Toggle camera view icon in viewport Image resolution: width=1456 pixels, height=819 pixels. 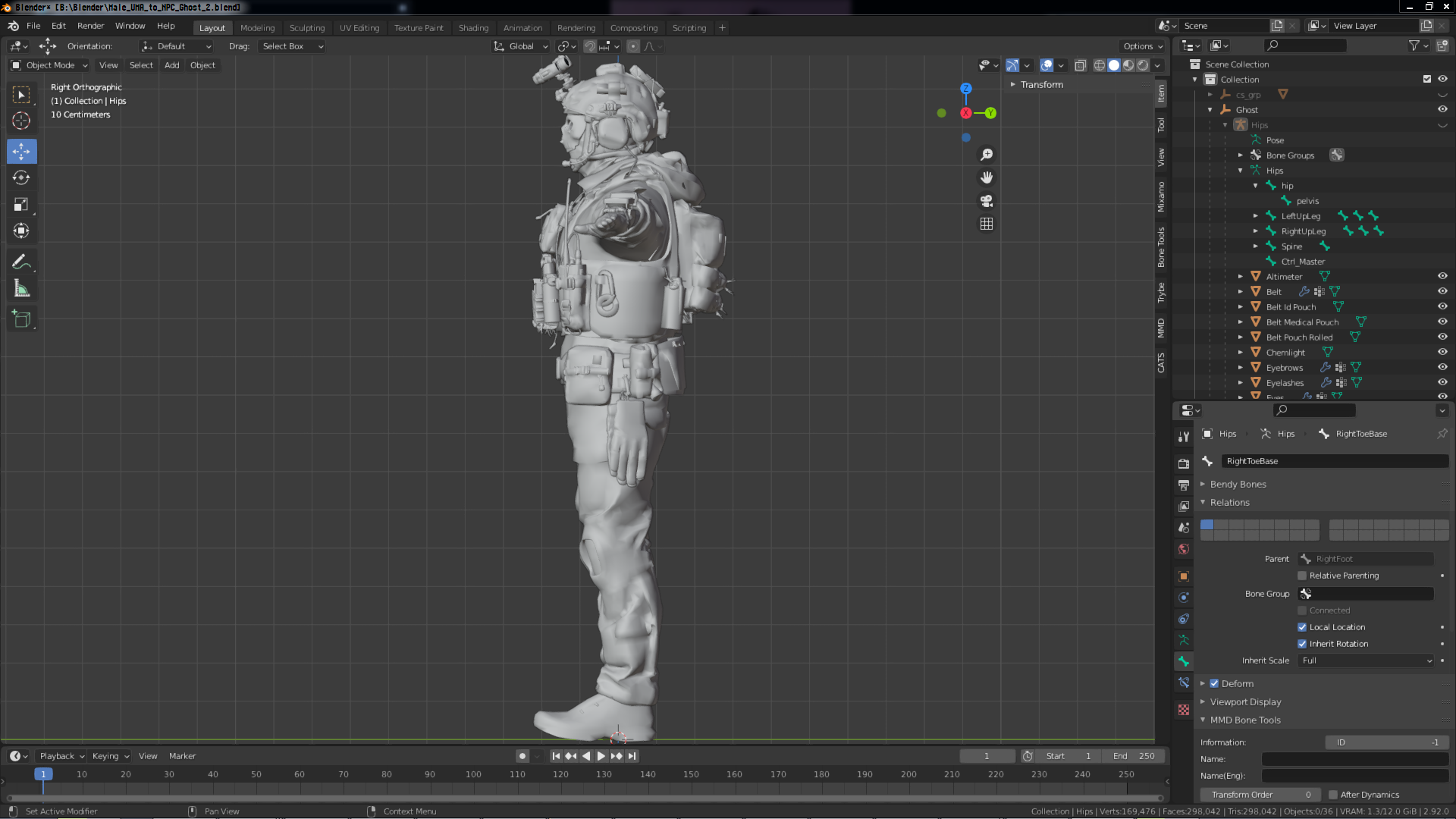tap(986, 201)
